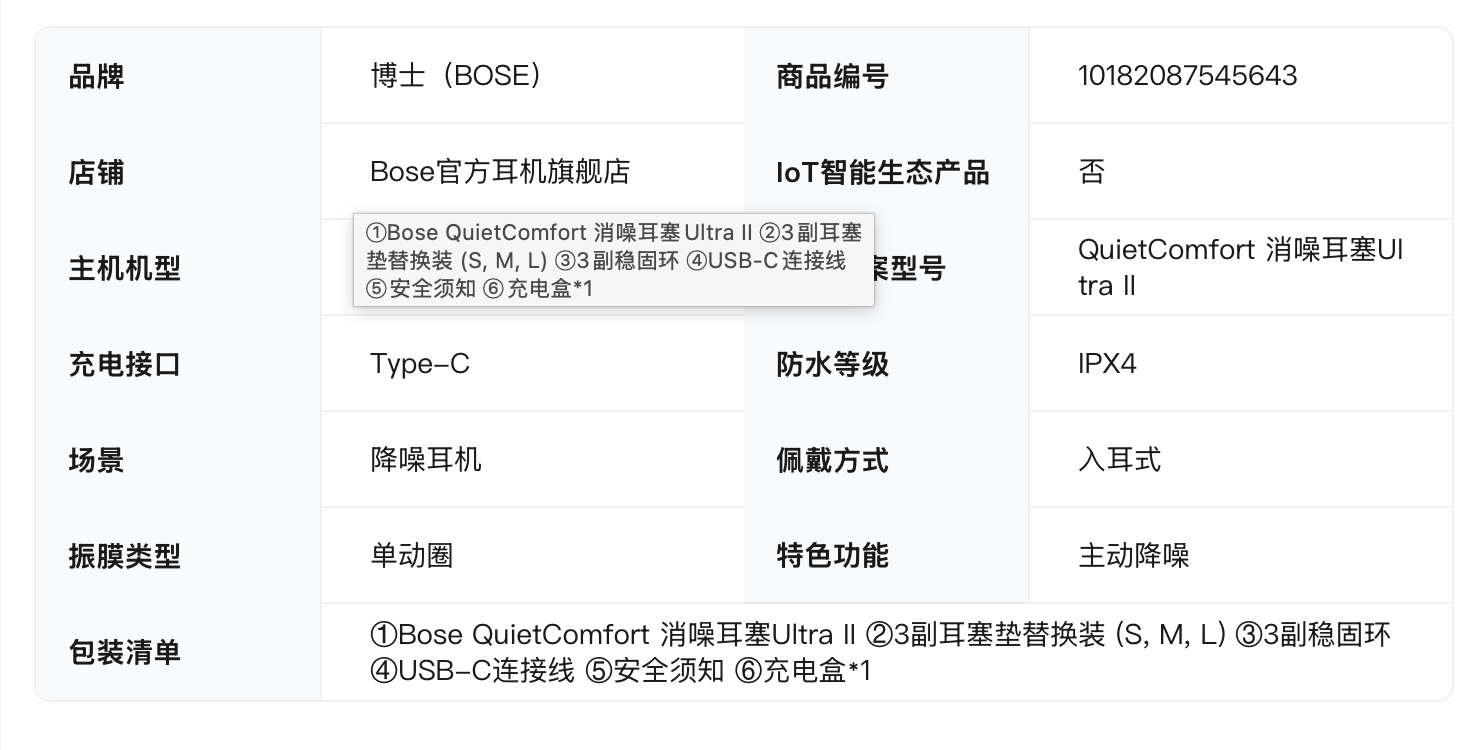Click the 主机机型 label
The image size is (1484, 750).
[125, 268]
